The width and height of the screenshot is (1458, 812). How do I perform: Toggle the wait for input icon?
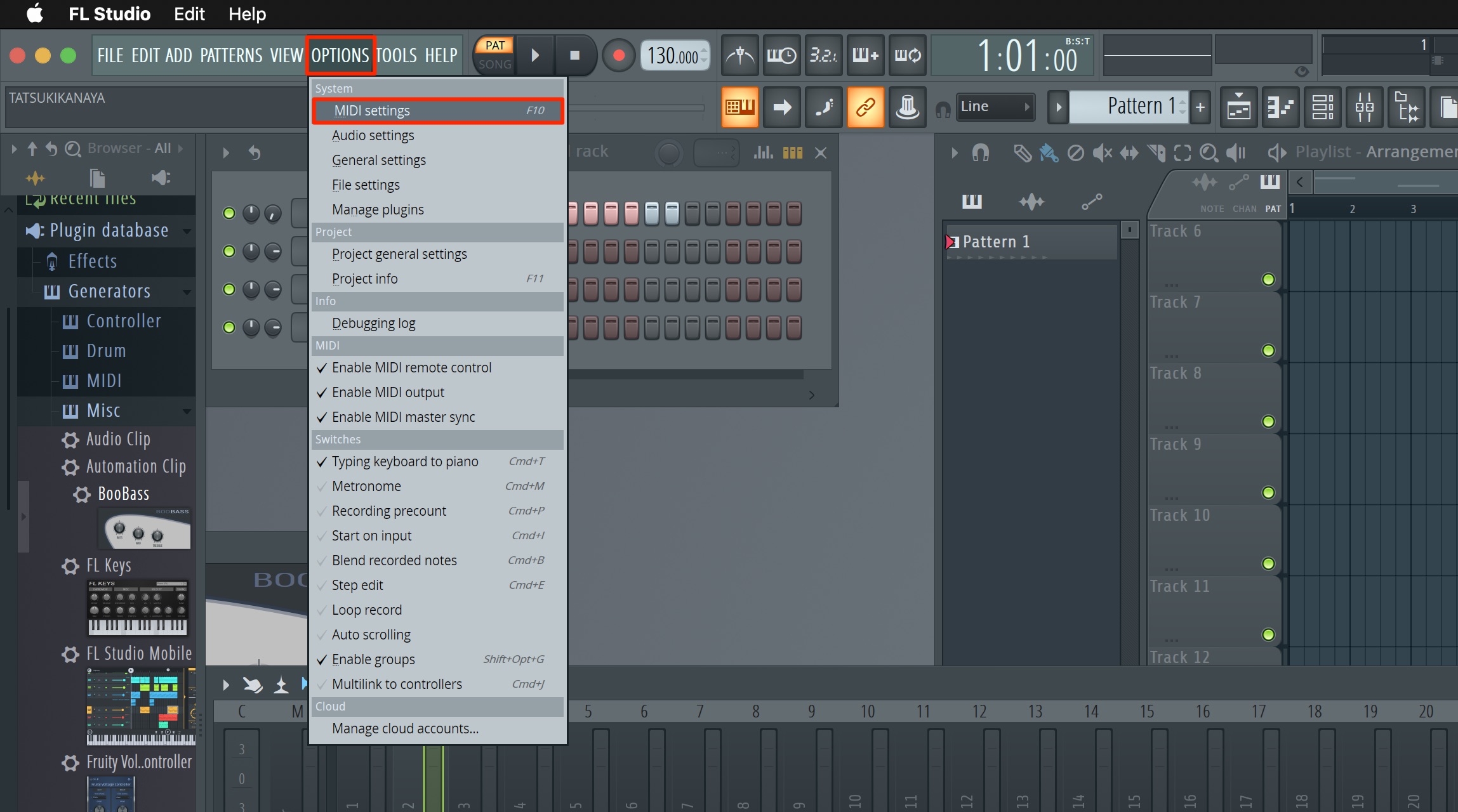tap(781, 56)
